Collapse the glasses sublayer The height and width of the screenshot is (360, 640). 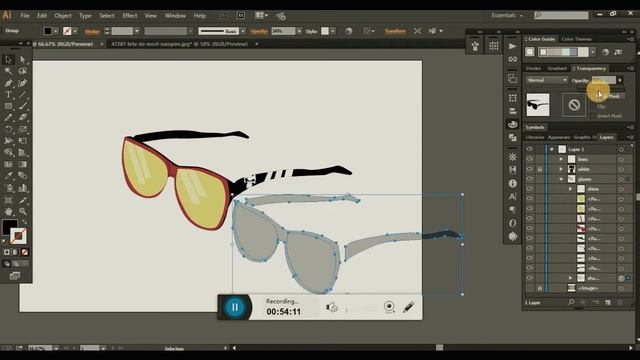(561, 179)
